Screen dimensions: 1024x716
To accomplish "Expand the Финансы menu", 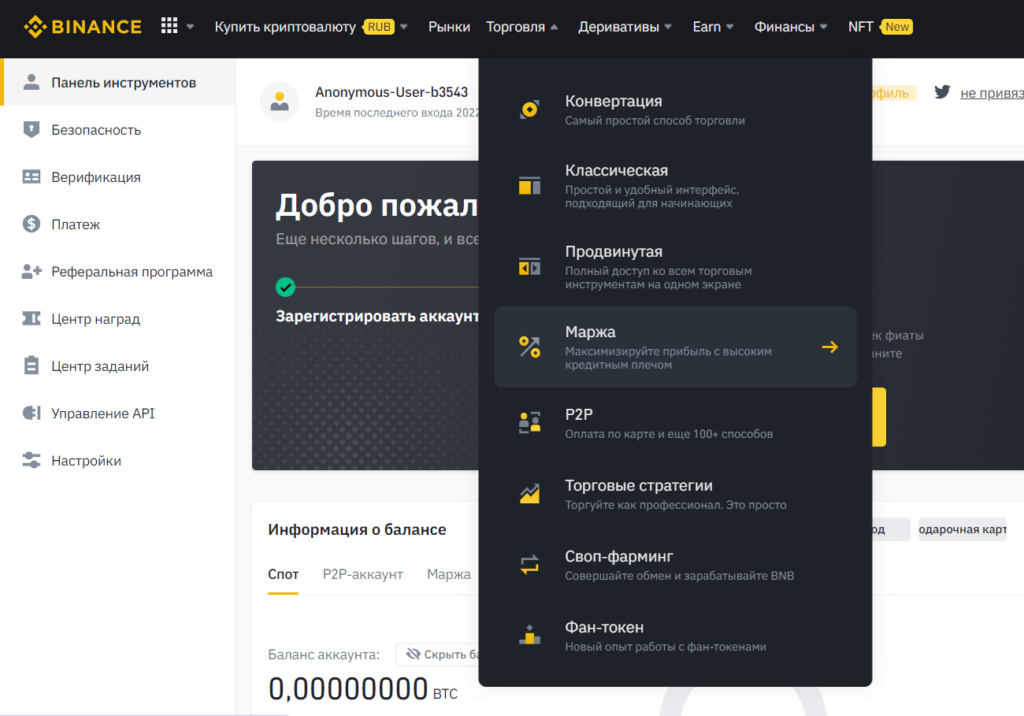I will pos(790,27).
